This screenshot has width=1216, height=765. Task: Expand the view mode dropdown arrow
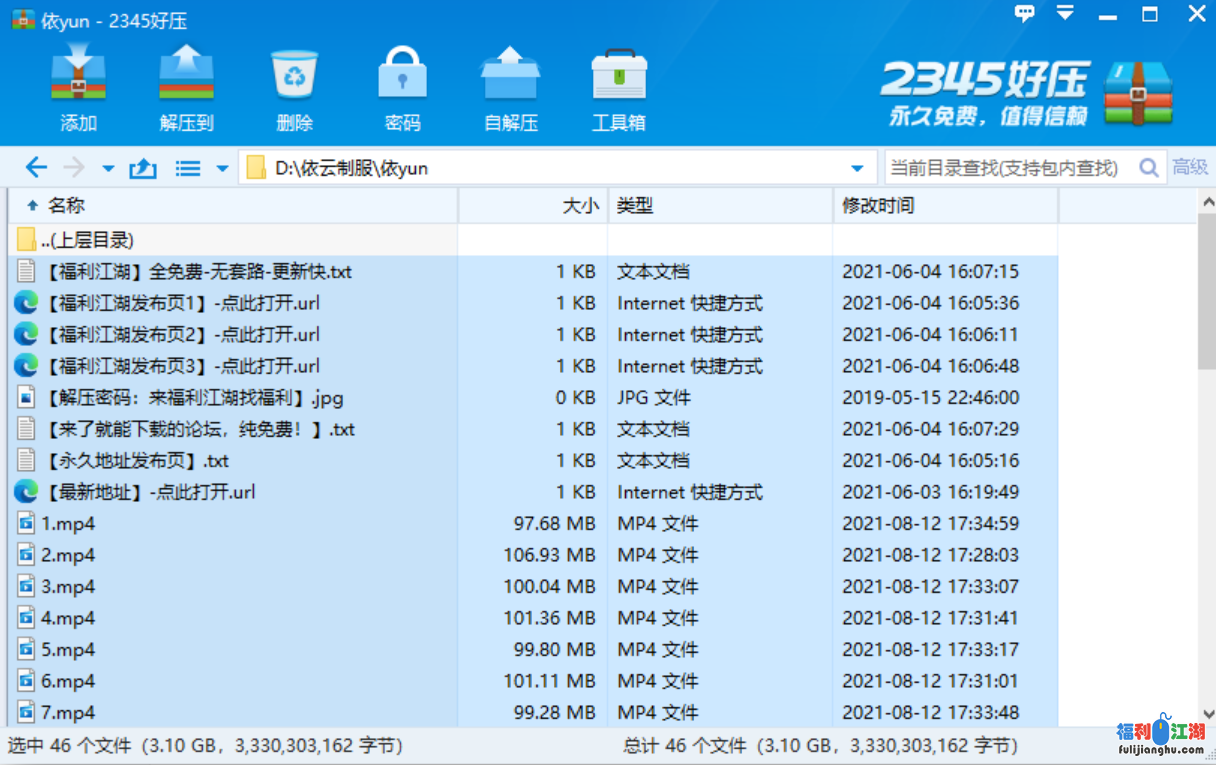pos(222,169)
